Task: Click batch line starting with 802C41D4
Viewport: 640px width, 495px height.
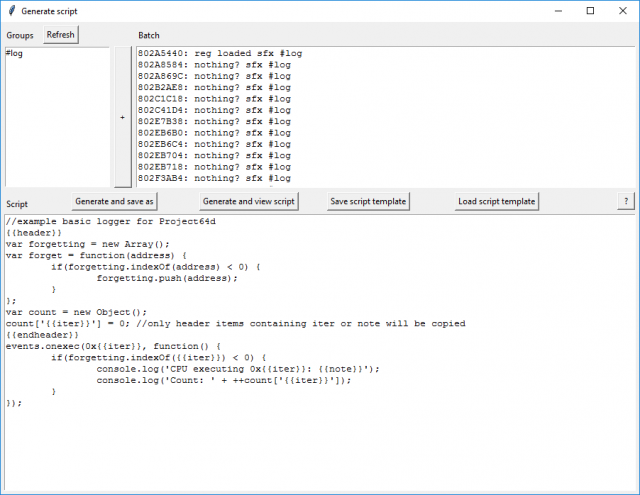Action: [214, 110]
